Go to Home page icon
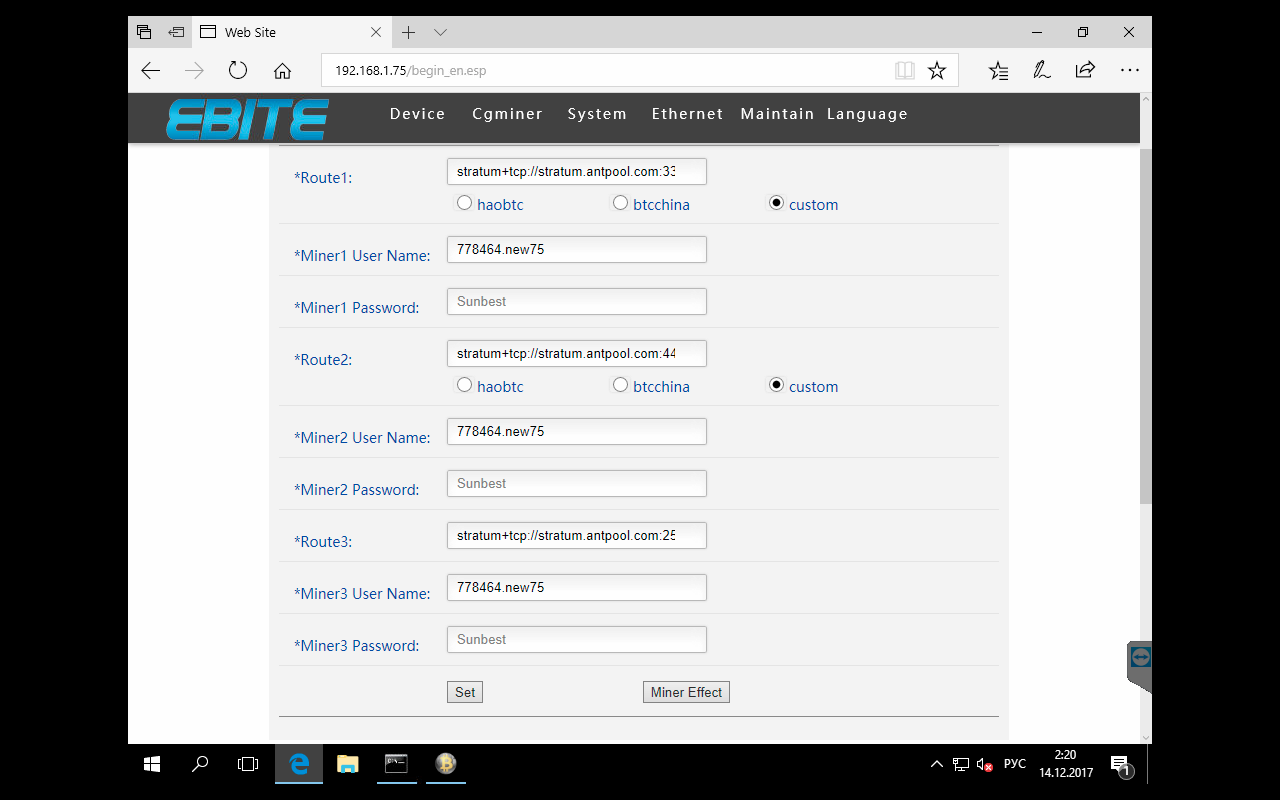This screenshot has height=800, width=1280. coord(282,71)
